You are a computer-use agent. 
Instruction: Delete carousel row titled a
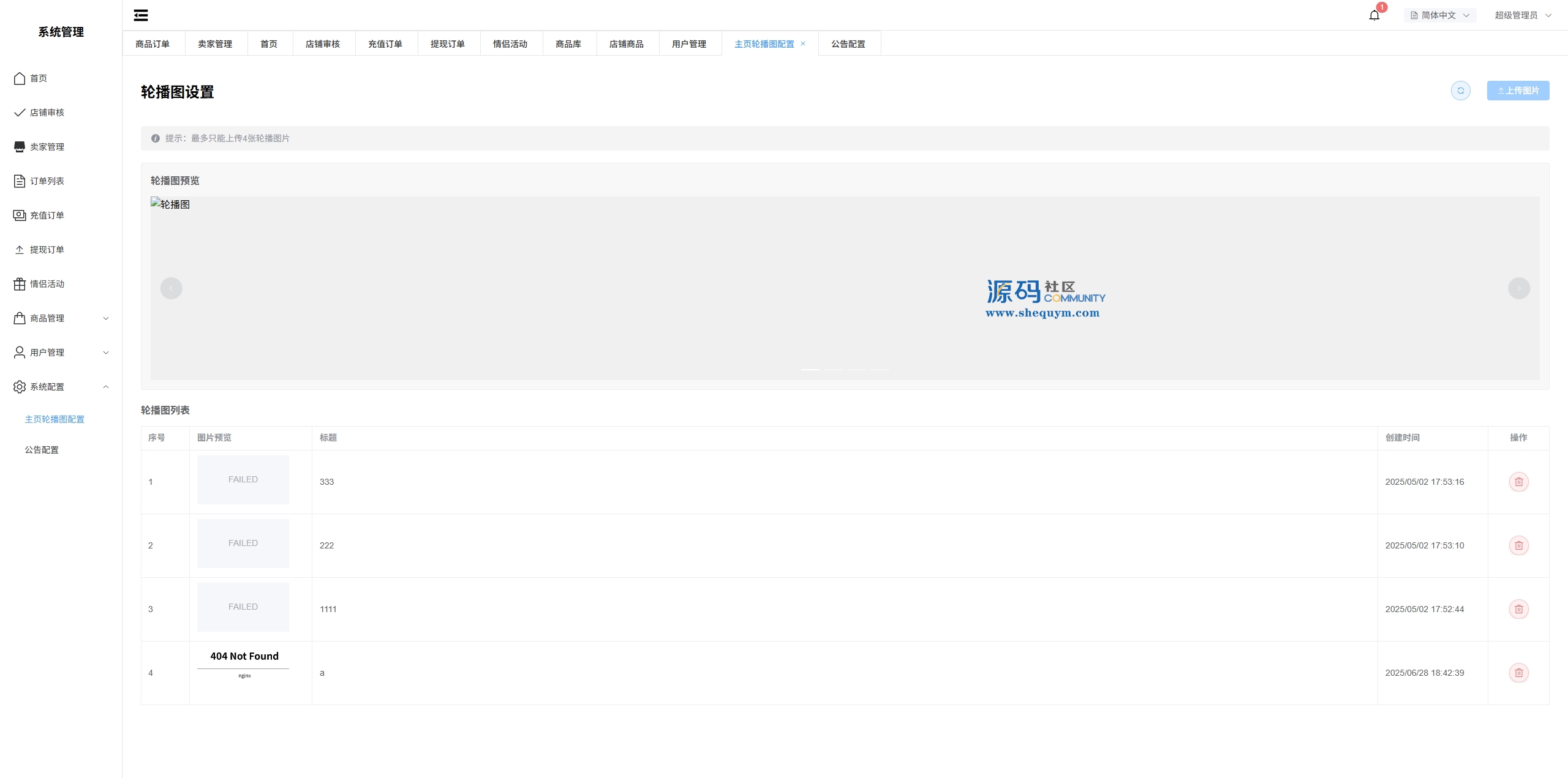click(x=1518, y=673)
